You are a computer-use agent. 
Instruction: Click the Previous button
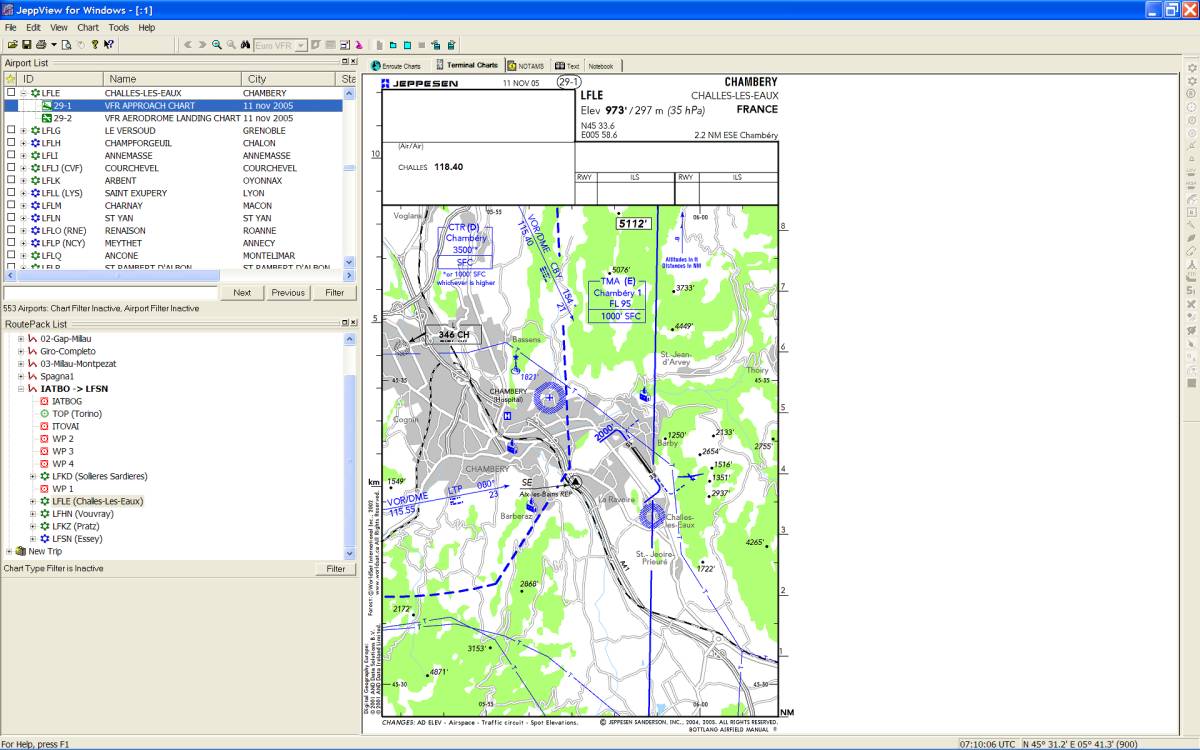pyautogui.click(x=288, y=293)
